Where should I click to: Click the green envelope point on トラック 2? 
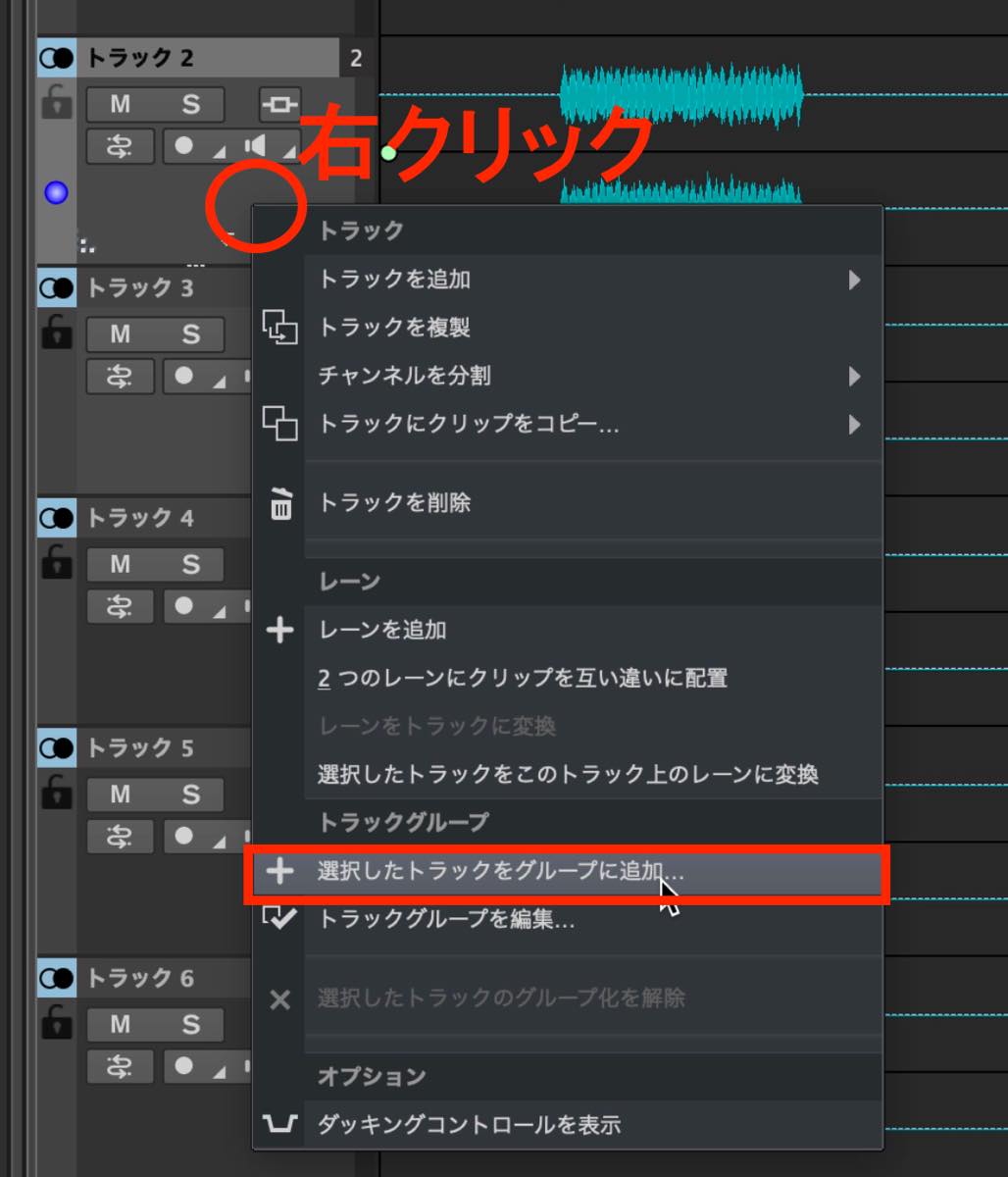pyautogui.click(x=389, y=153)
